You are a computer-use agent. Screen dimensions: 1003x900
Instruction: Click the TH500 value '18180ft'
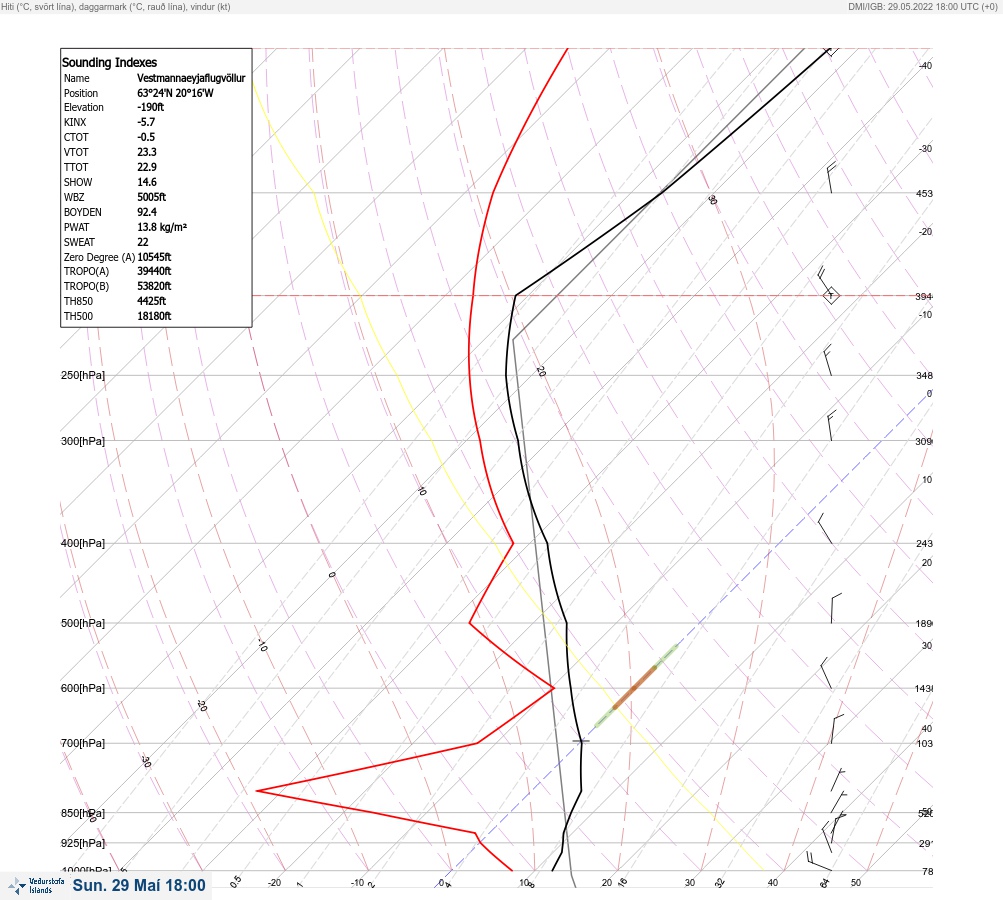point(154,316)
